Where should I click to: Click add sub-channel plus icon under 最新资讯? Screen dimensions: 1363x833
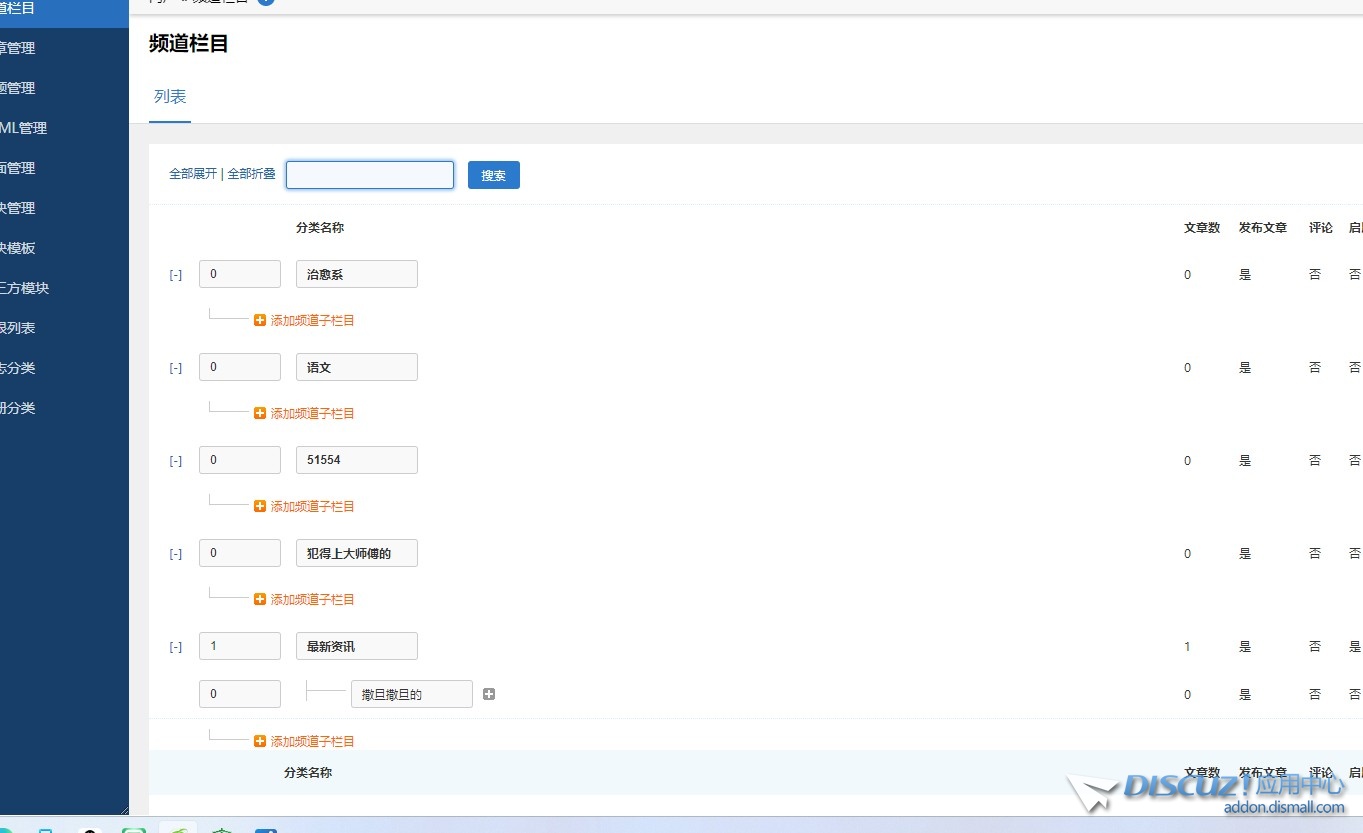pyautogui.click(x=260, y=741)
